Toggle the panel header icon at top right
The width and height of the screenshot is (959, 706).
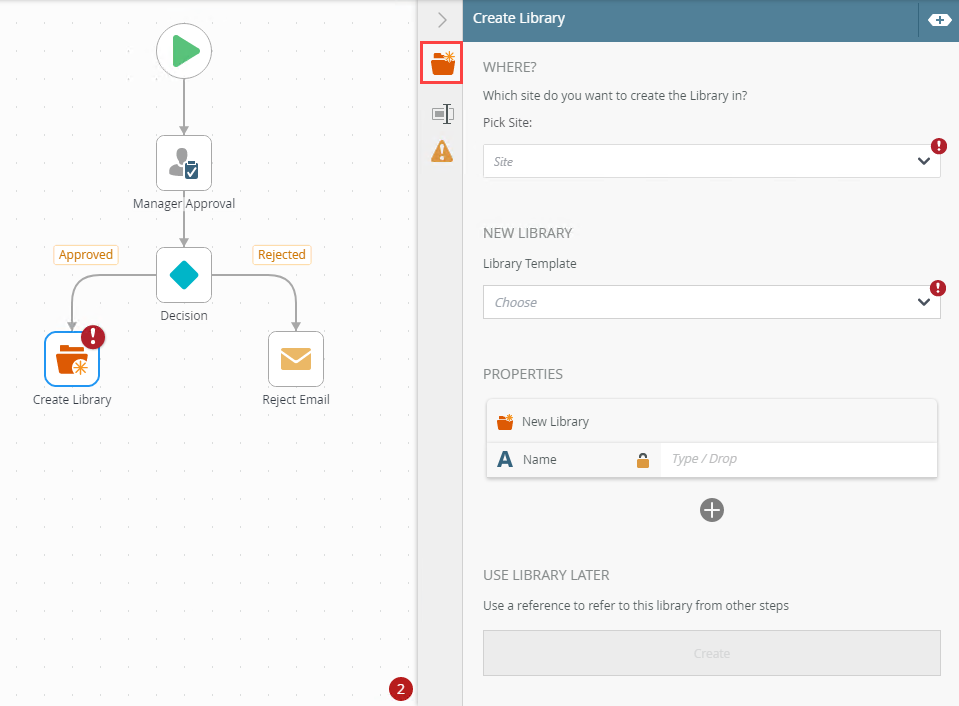click(939, 19)
